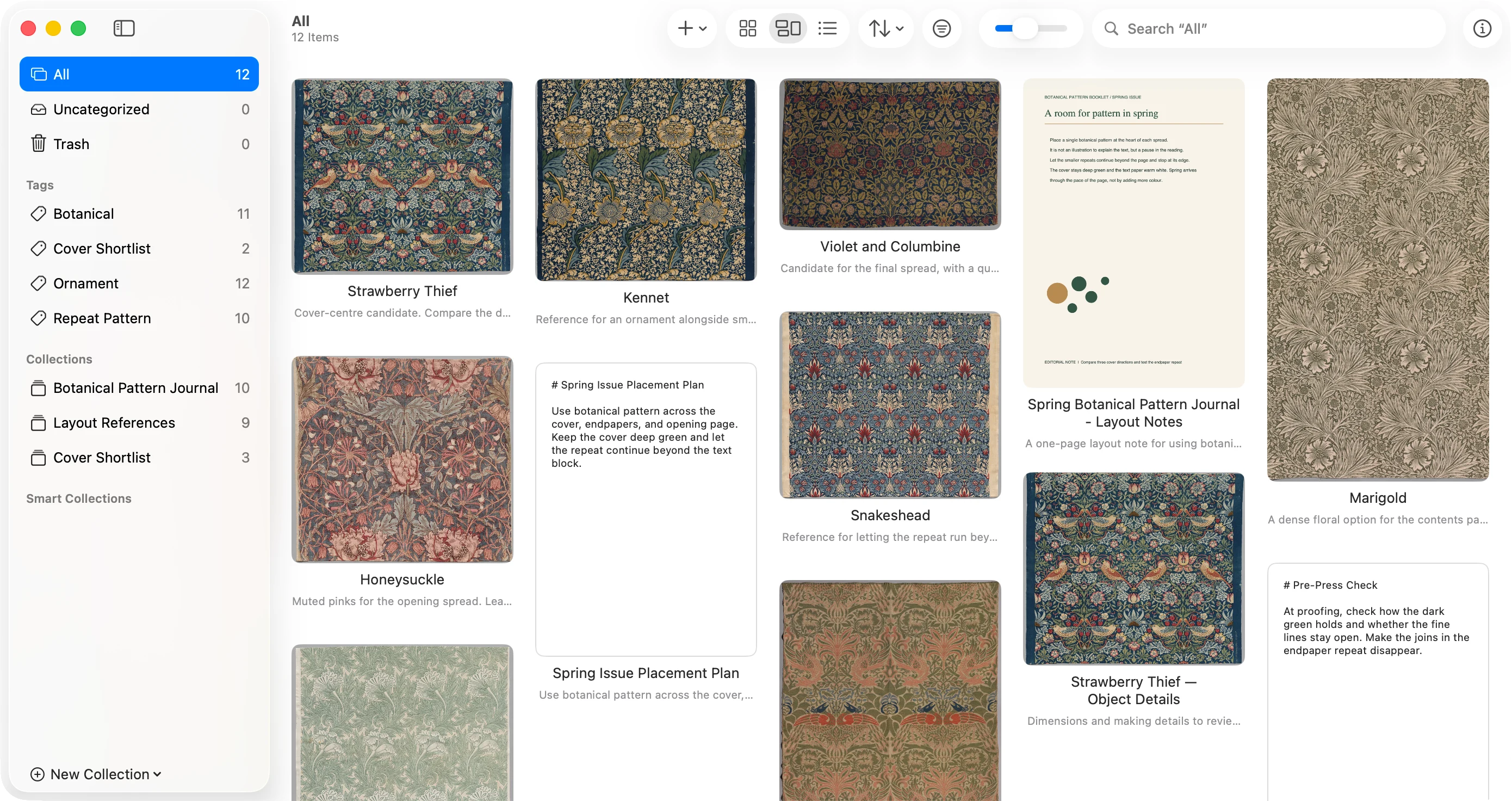
Task: Filter by the Cover Shortlist tag
Action: [x=139, y=248]
